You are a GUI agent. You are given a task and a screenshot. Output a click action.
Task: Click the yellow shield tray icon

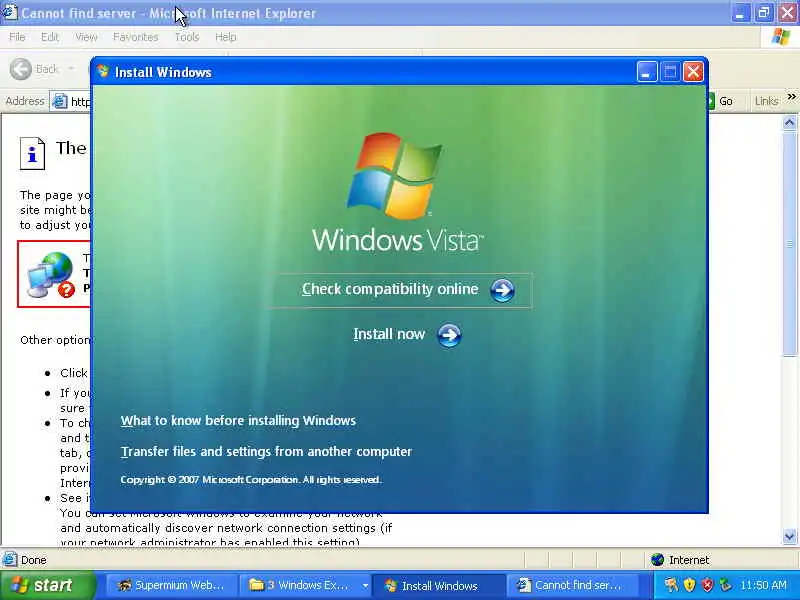tap(689, 585)
